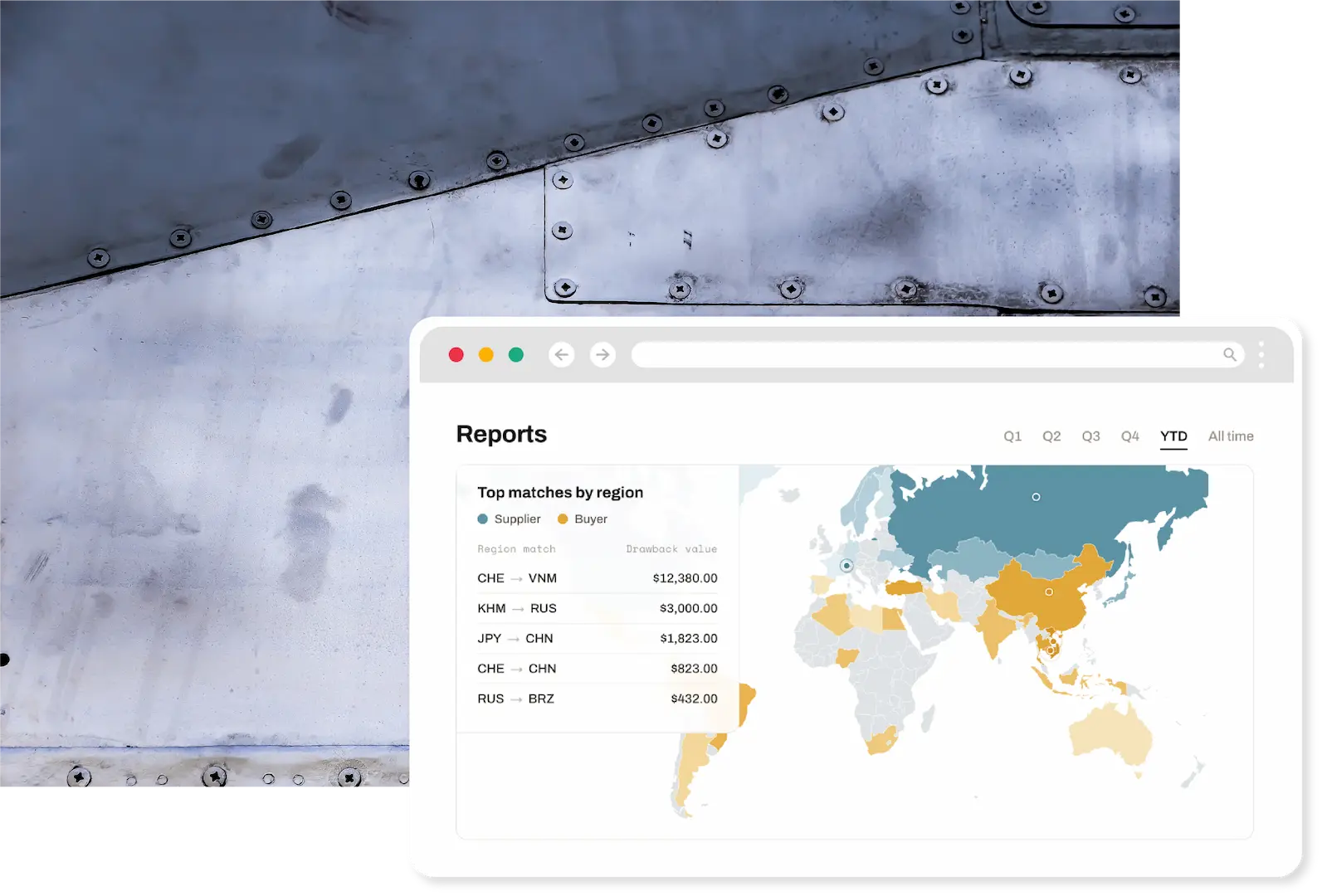
Task: Click the $823.00 value
Action: [x=694, y=669]
